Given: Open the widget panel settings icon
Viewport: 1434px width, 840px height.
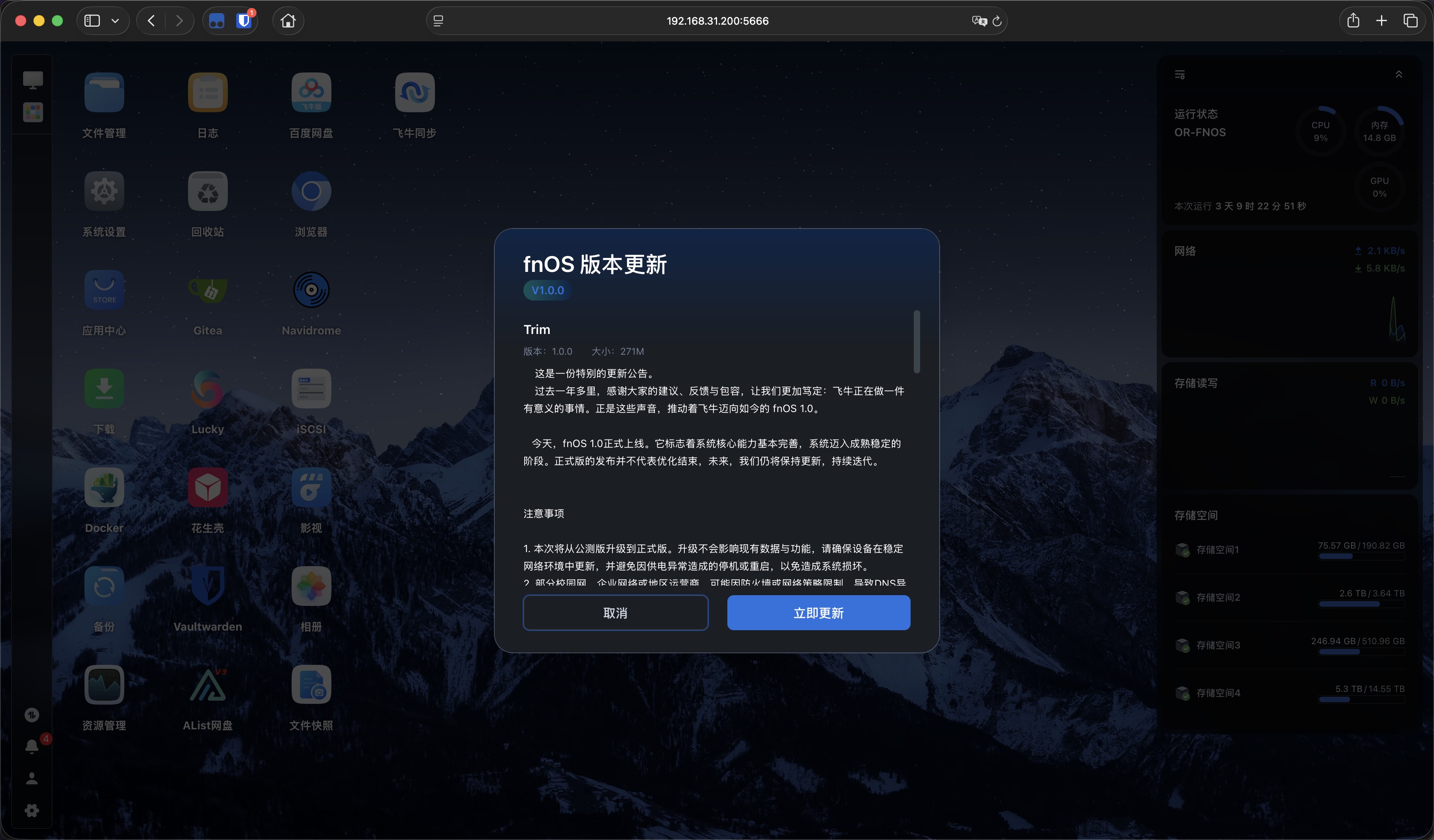Looking at the screenshot, I should (1179, 74).
